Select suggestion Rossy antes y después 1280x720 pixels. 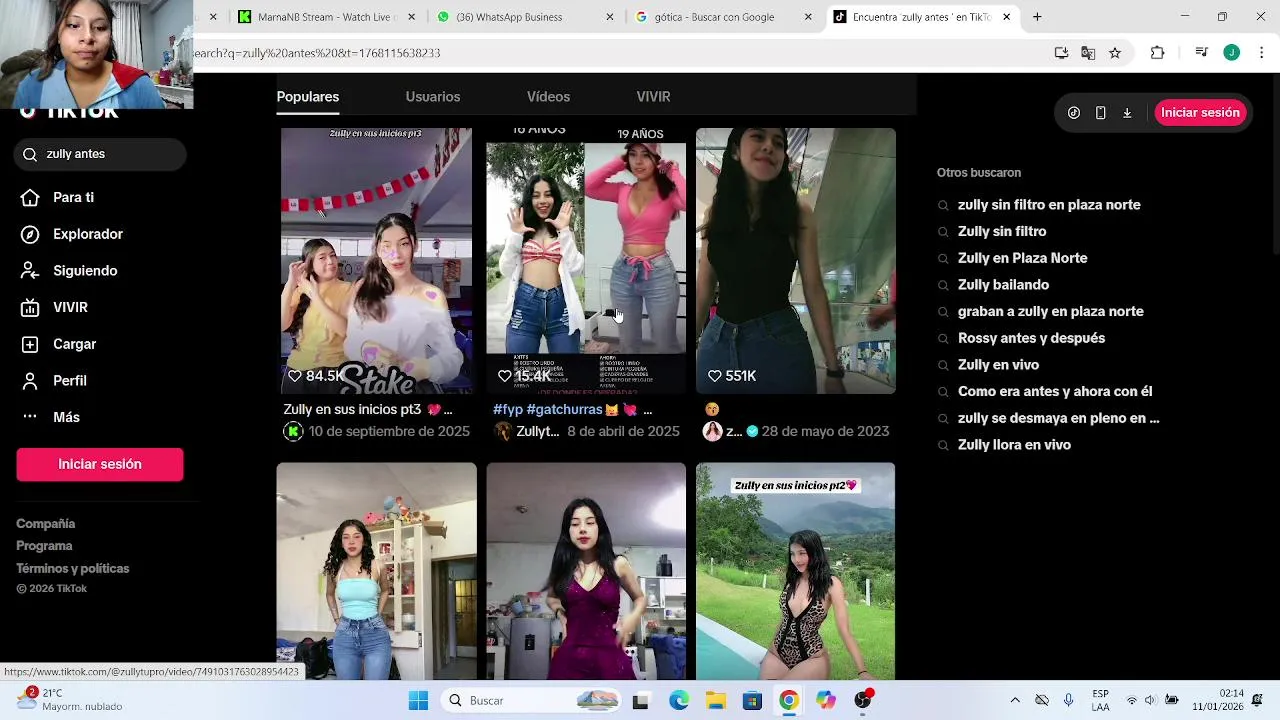point(1031,338)
